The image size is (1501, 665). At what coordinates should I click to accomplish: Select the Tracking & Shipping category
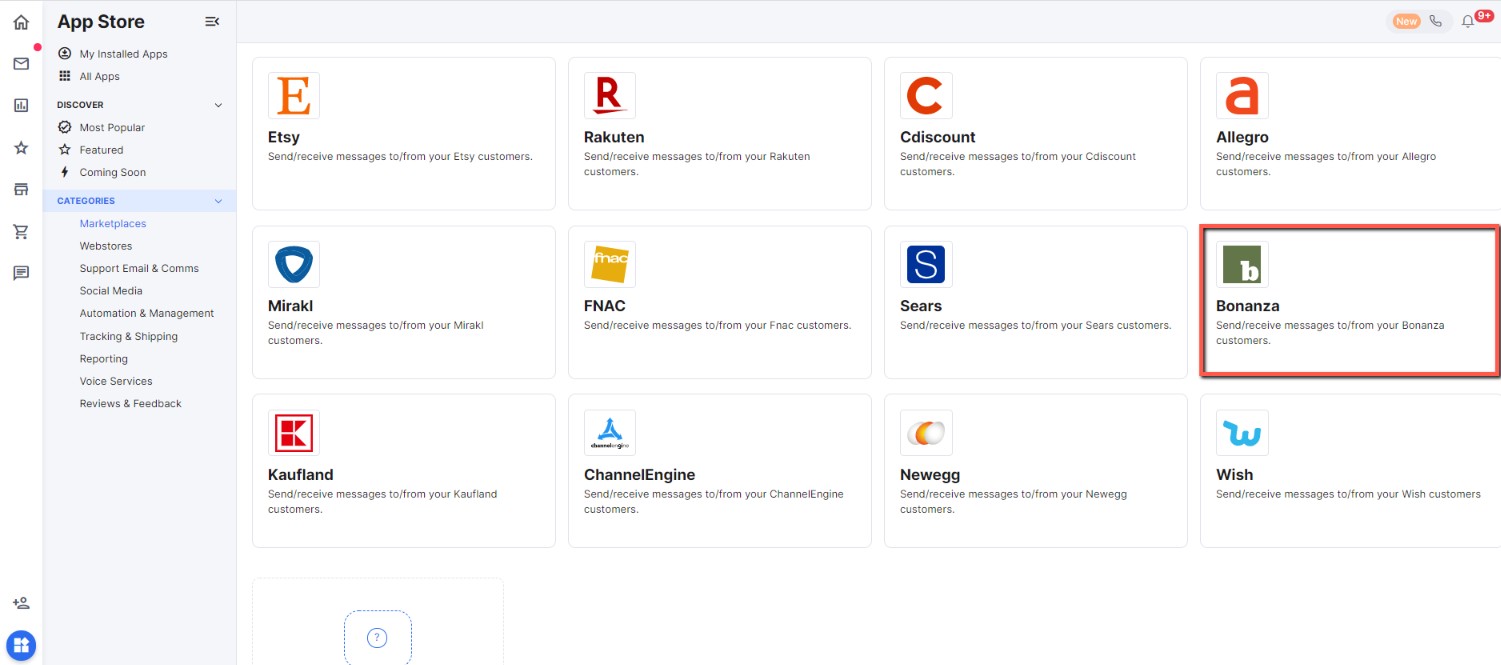tap(129, 336)
